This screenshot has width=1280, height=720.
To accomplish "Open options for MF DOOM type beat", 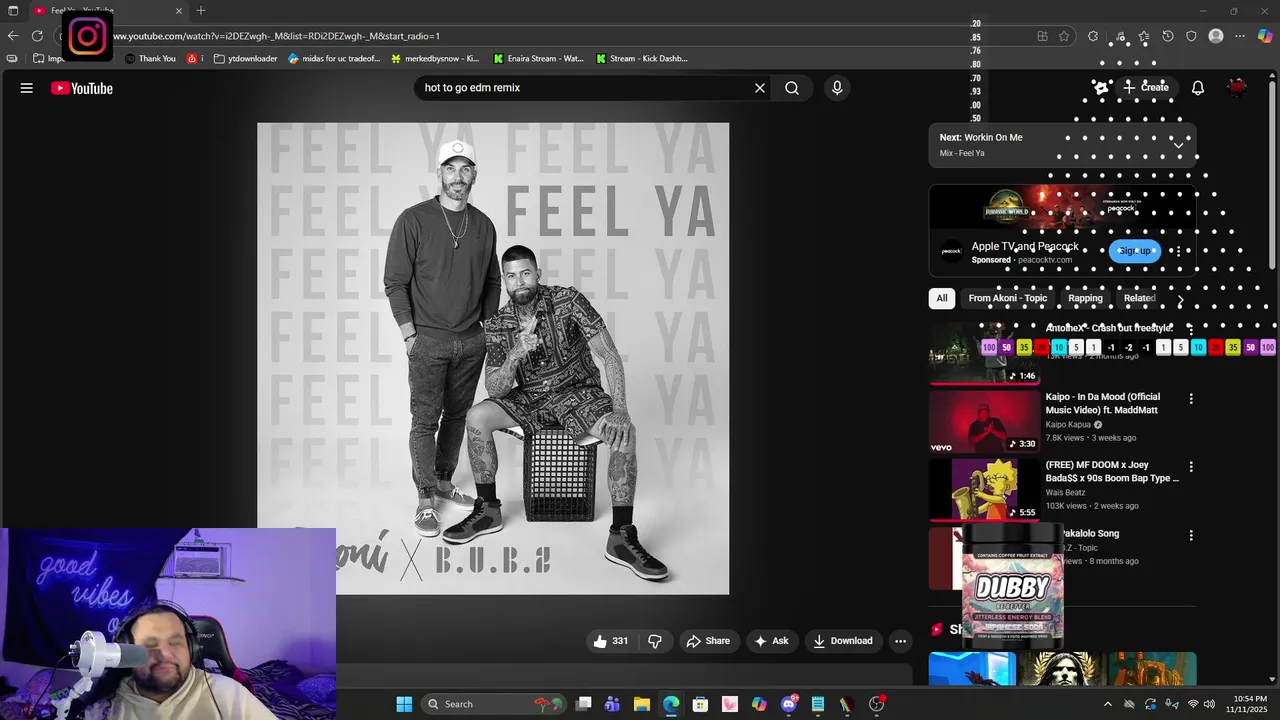I will (x=1190, y=467).
